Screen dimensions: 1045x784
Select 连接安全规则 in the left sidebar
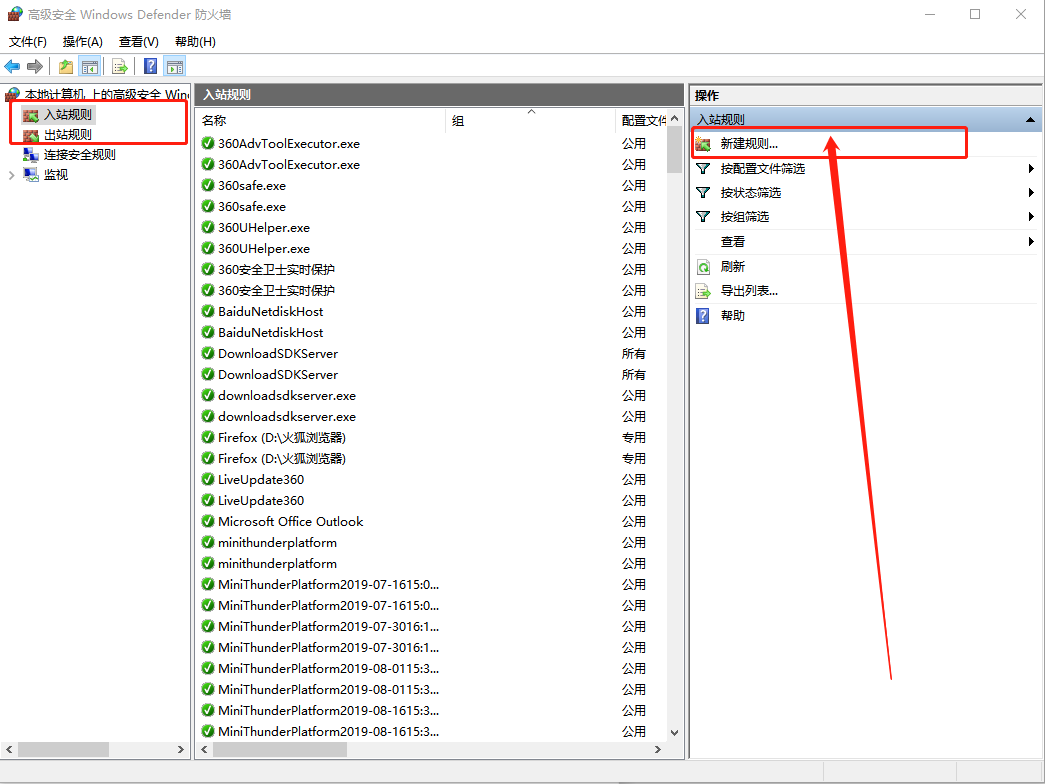tap(79, 154)
